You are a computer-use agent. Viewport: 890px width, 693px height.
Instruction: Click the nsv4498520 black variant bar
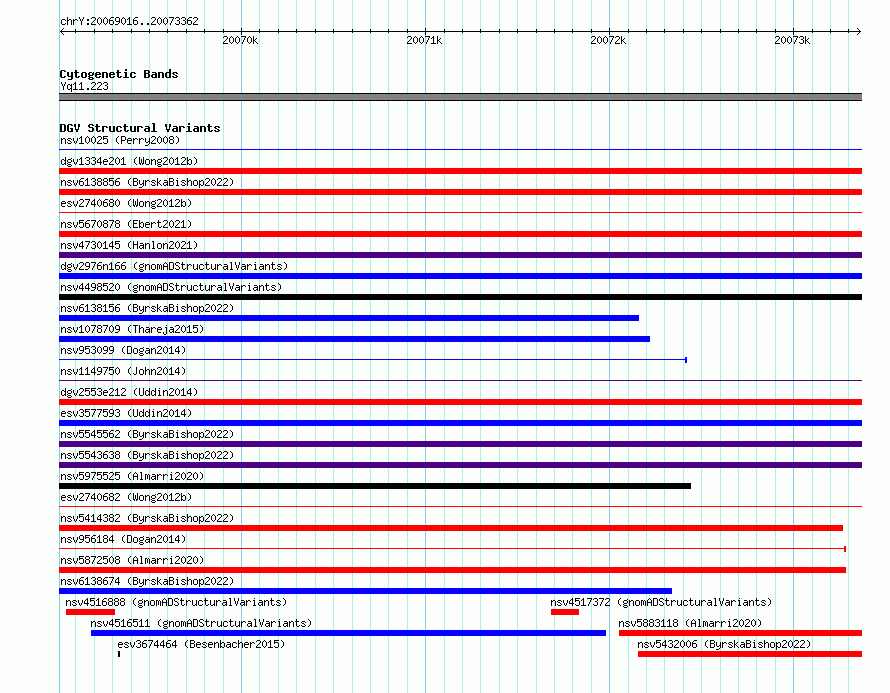[x=460, y=297]
